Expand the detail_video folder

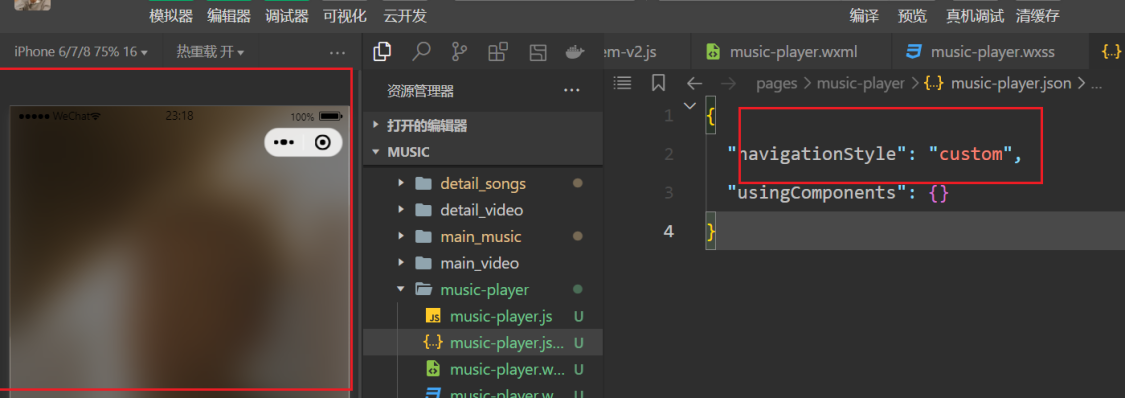[482, 210]
